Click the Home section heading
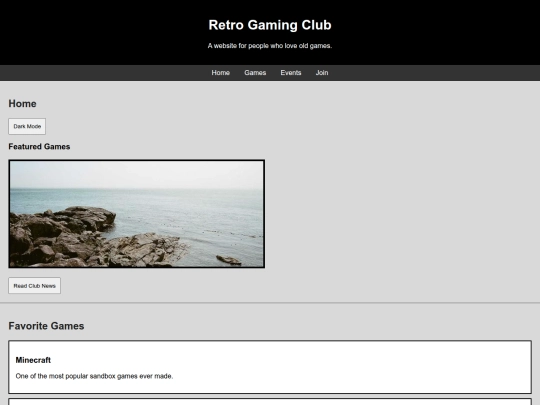This screenshot has width=540, height=405. click(x=22, y=104)
